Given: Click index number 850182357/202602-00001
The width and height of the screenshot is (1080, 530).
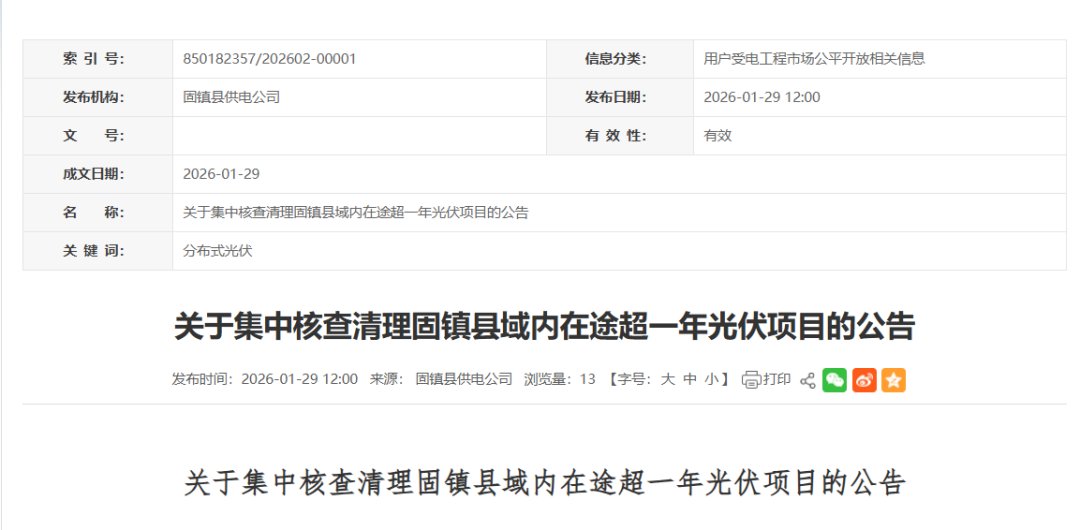Looking at the screenshot, I should pyautogui.click(x=269, y=59).
